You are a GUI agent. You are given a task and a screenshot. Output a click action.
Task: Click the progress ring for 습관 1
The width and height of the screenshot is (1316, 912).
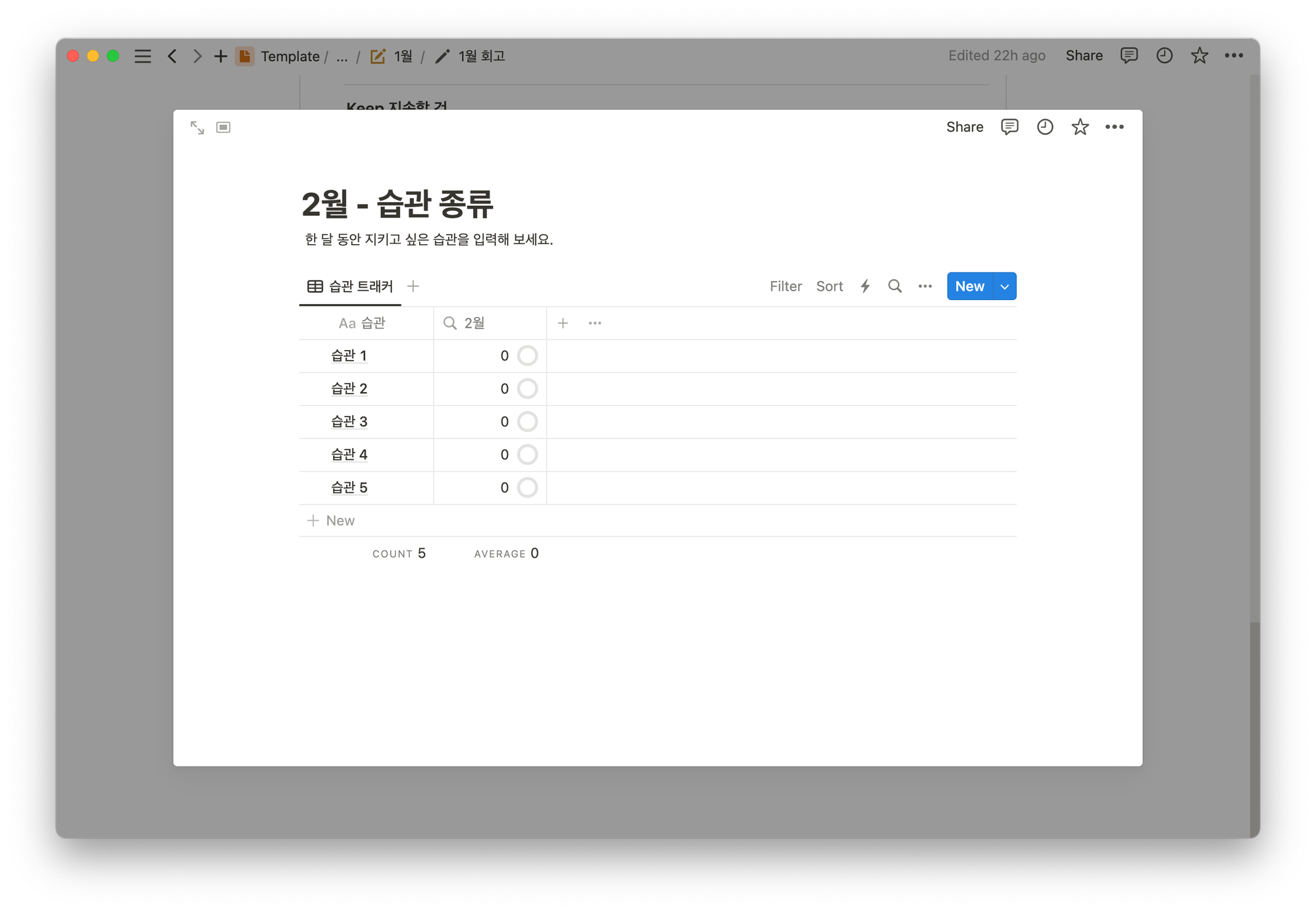point(527,356)
